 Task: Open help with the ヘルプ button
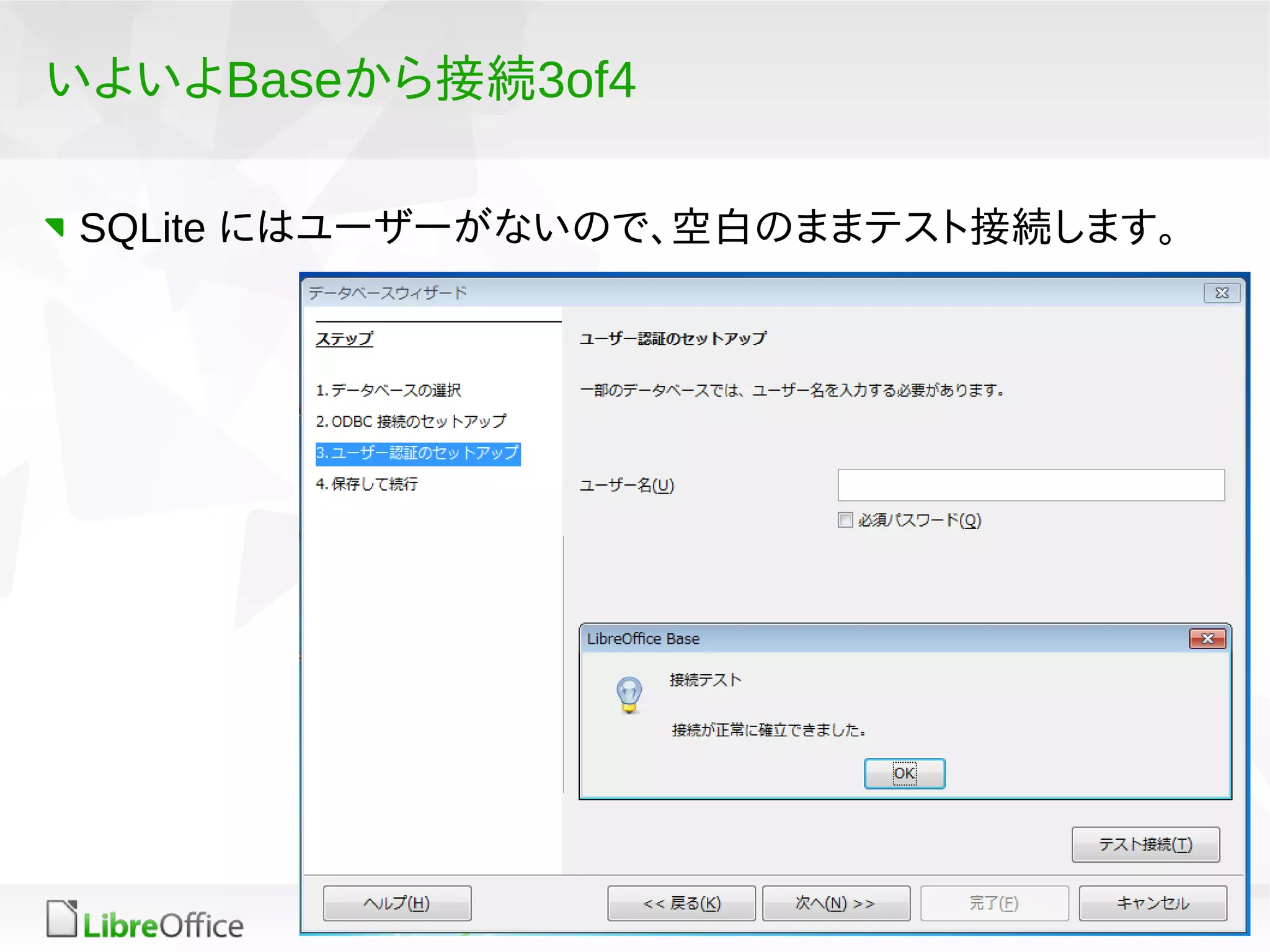point(397,903)
